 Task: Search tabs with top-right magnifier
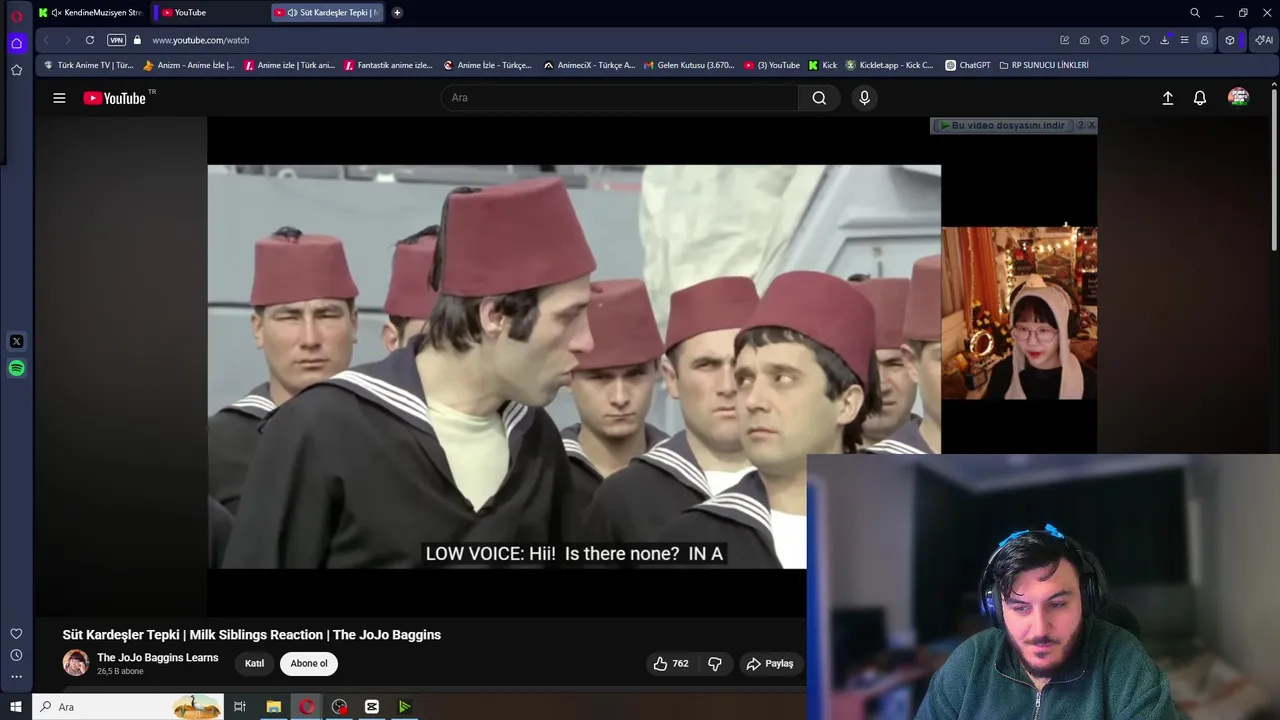coord(1195,13)
